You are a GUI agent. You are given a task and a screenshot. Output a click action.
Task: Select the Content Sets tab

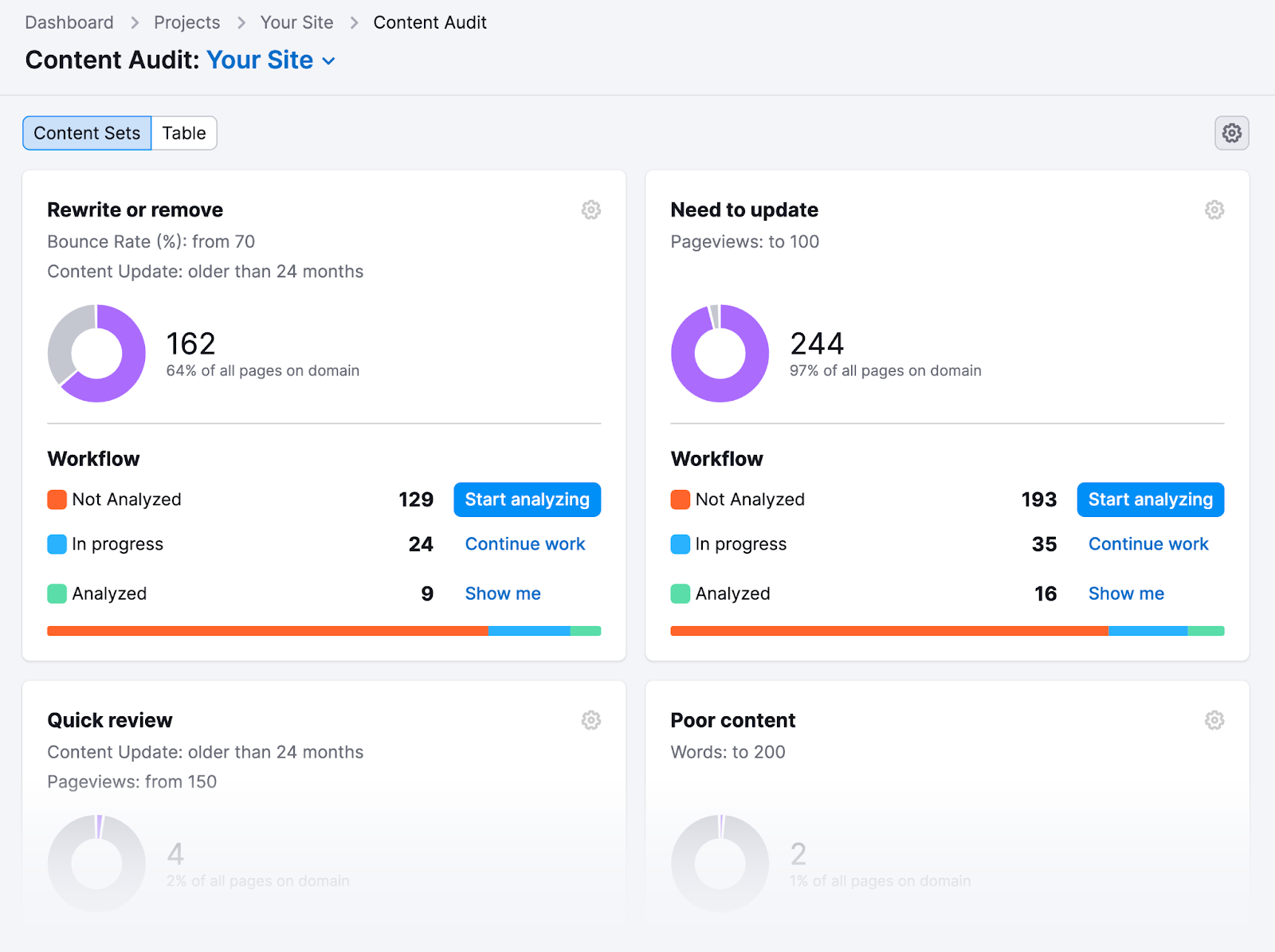pos(86,133)
